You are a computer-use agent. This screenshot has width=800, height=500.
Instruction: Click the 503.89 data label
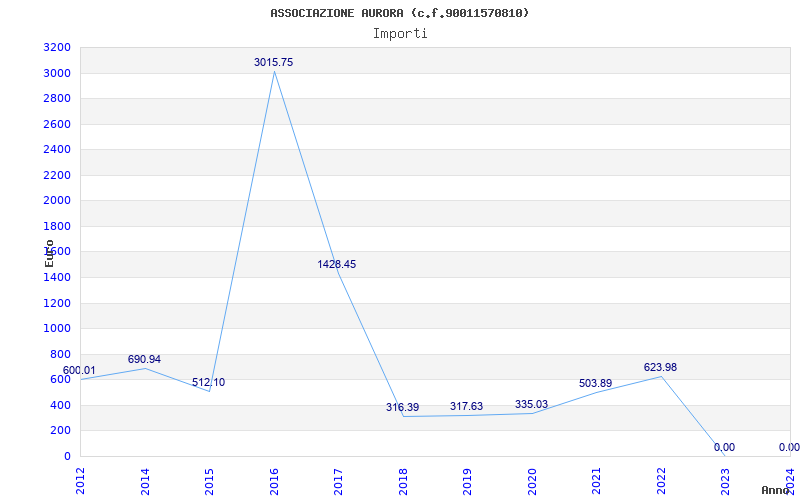click(x=595, y=383)
